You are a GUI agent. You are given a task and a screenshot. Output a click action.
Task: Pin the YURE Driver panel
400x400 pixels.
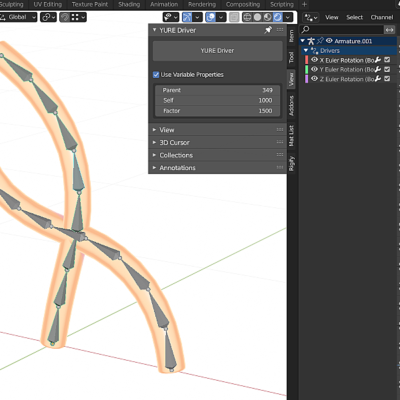(x=268, y=30)
